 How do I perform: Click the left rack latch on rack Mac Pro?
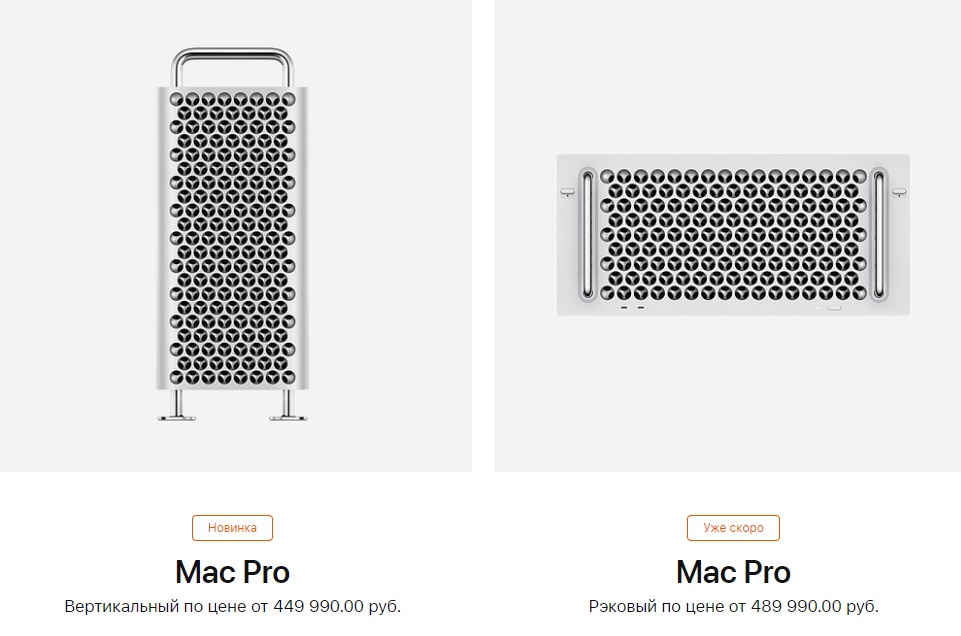click(566, 189)
